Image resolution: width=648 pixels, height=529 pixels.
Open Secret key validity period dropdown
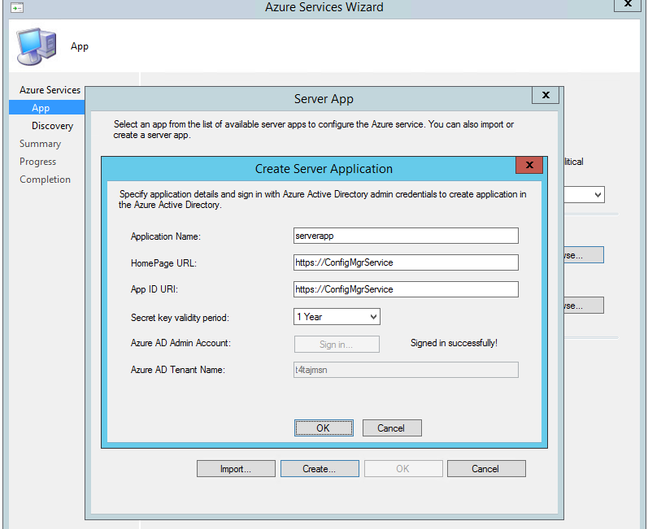(337, 317)
